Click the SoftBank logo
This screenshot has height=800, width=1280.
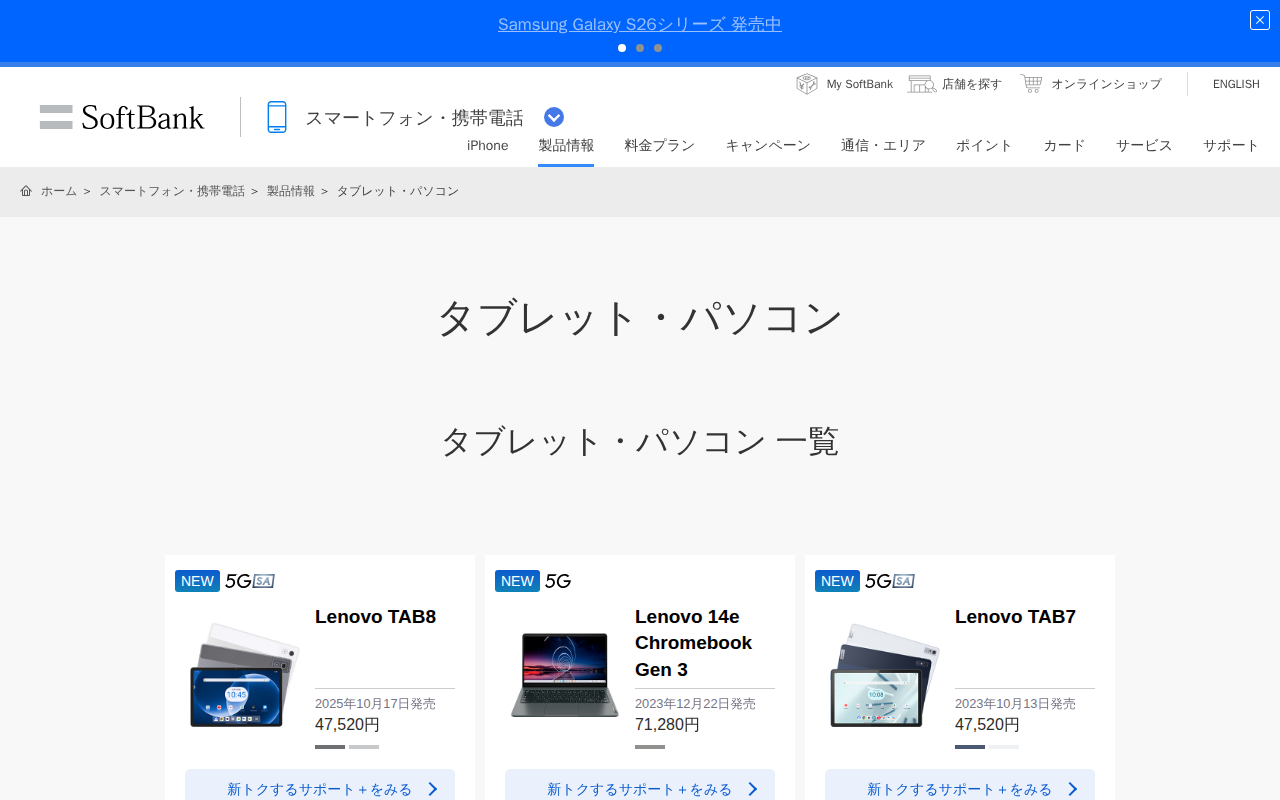point(122,117)
